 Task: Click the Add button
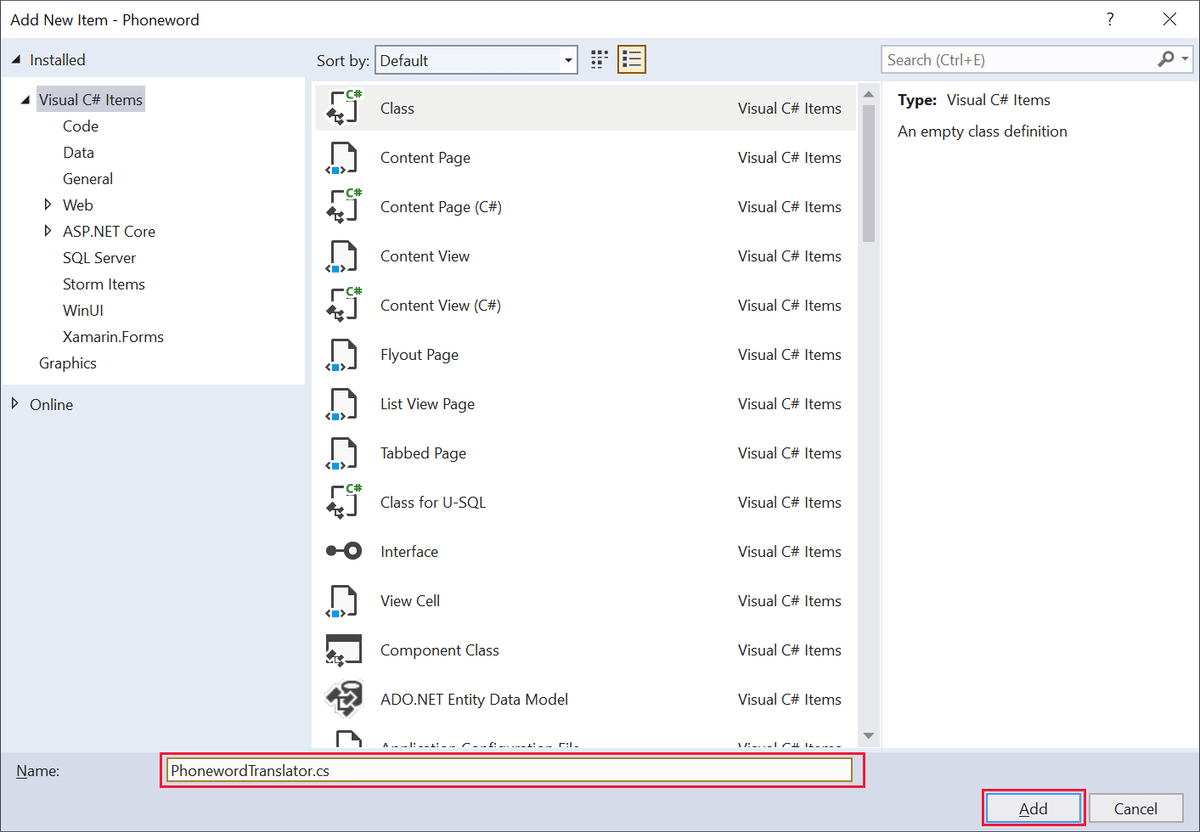point(1033,808)
